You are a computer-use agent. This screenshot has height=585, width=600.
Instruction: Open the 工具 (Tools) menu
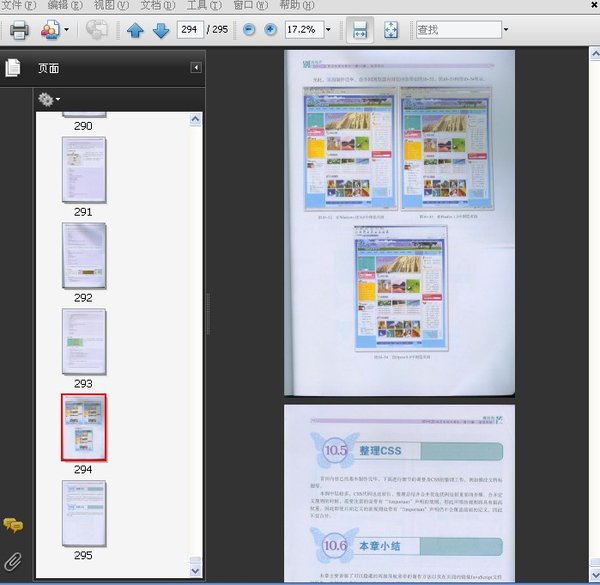pyautogui.click(x=203, y=5)
